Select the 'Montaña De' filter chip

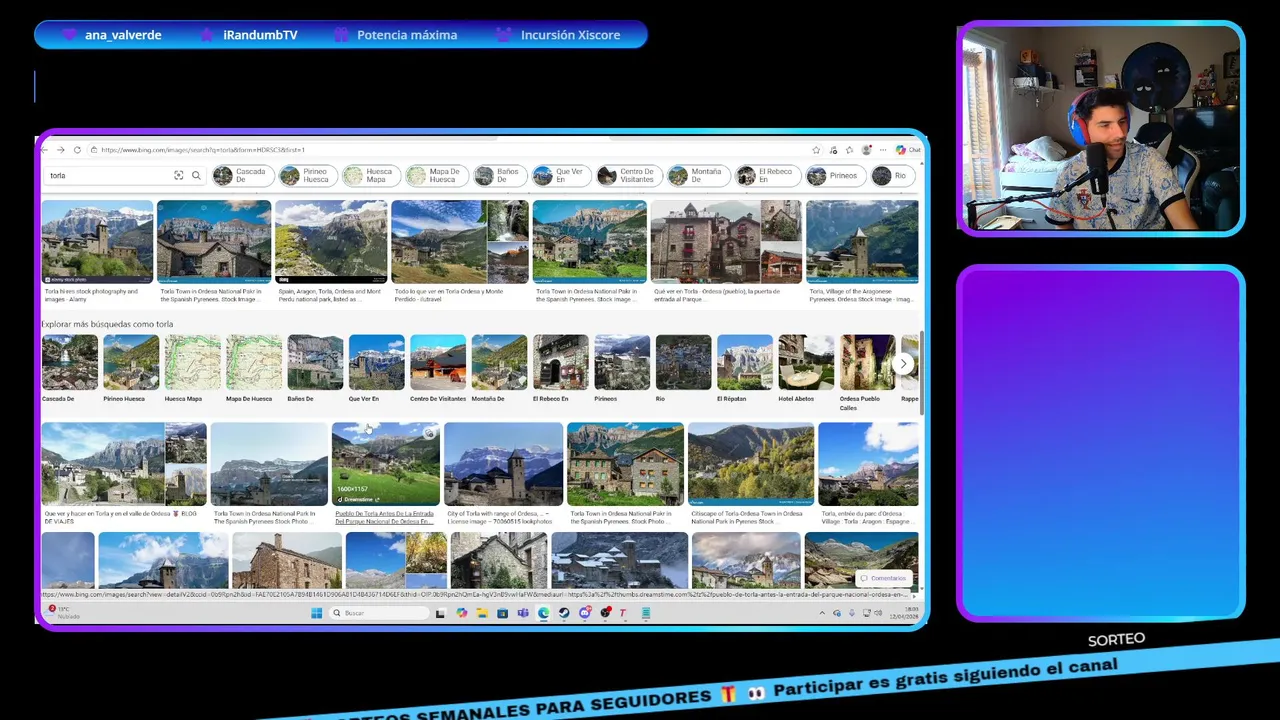pos(698,175)
